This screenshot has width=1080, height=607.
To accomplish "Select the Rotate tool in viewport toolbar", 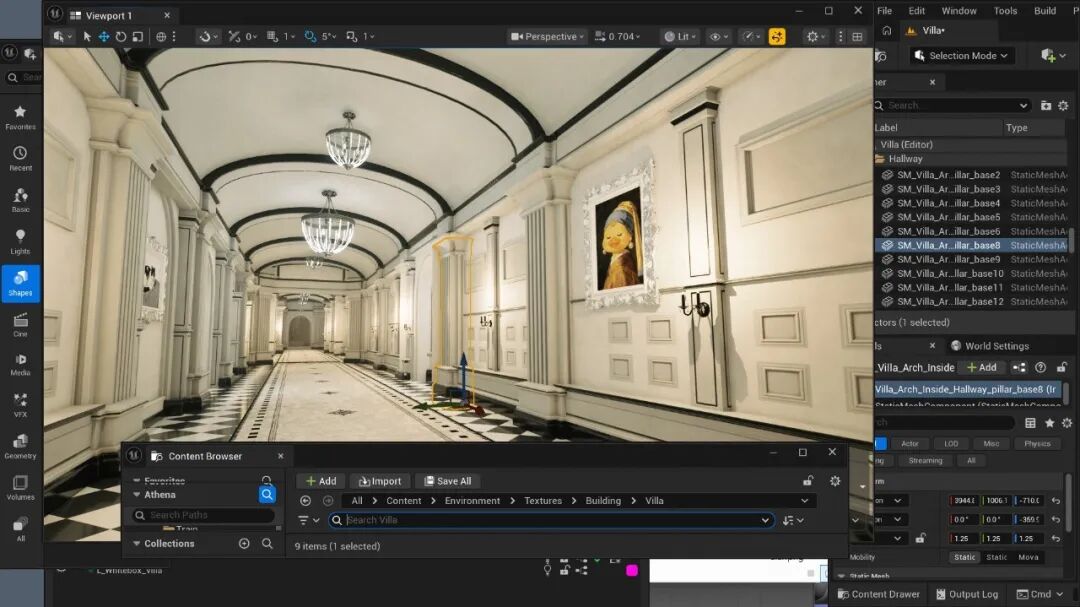I will tap(120, 37).
